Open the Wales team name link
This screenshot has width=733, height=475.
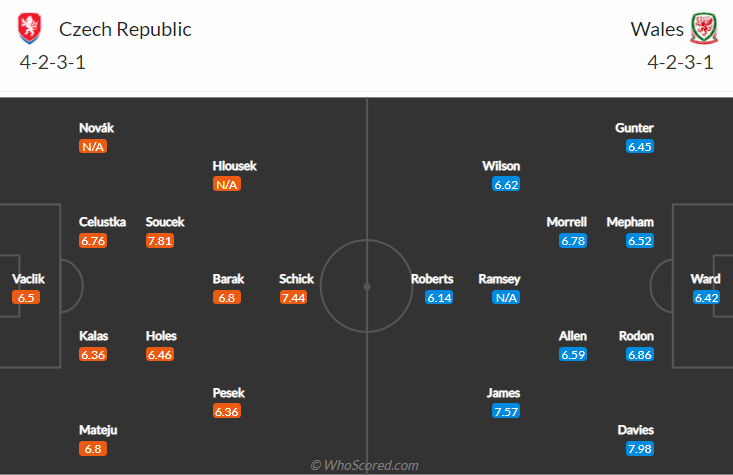click(657, 29)
